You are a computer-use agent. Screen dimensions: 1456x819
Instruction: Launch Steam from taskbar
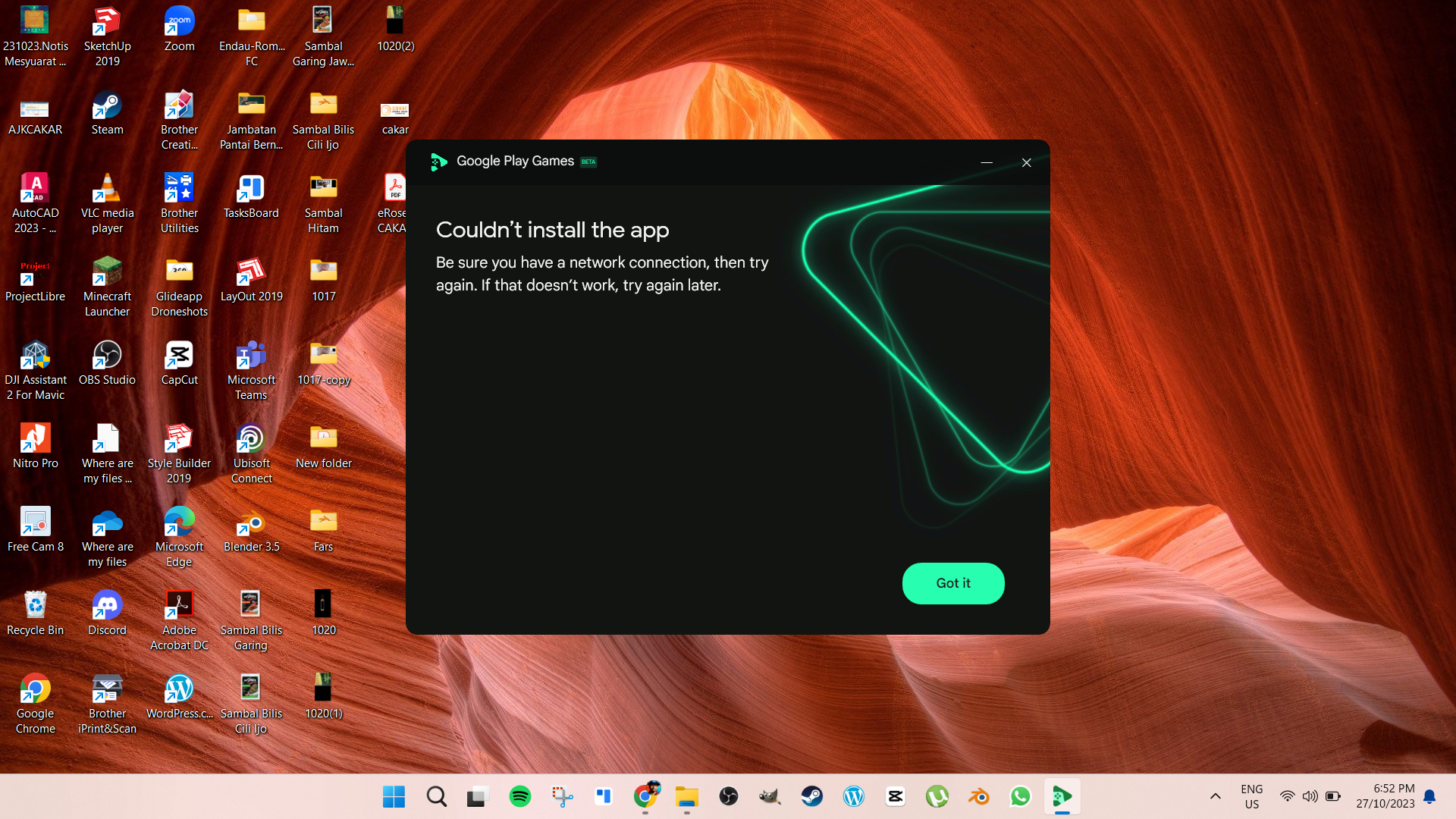point(812,796)
